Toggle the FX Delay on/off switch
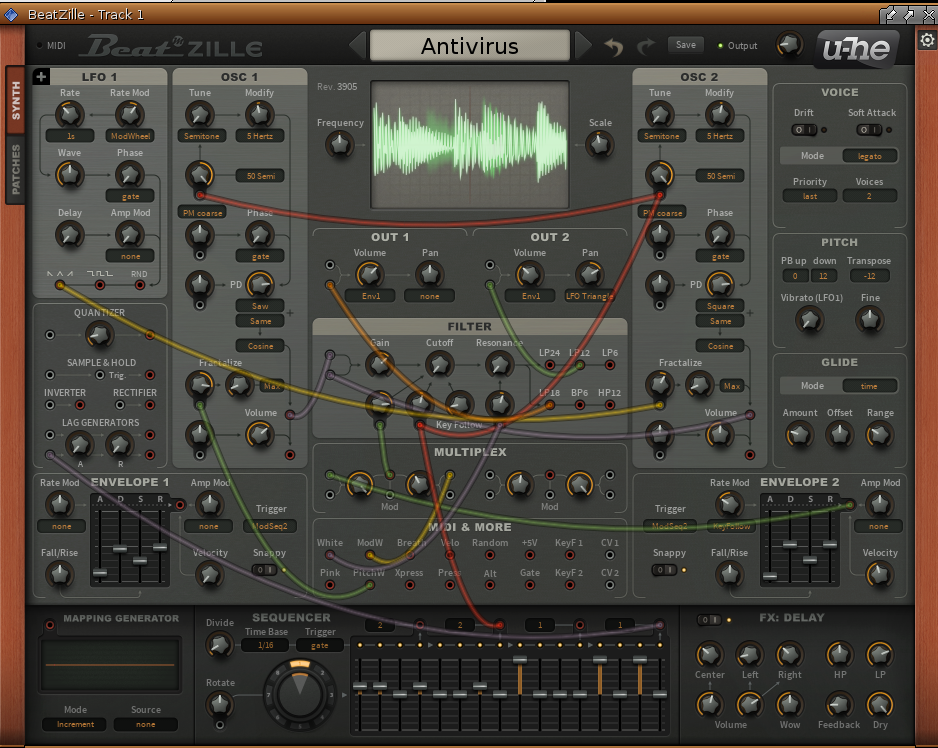Image resolution: width=938 pixels, height=748 pixels. (709, 619)
